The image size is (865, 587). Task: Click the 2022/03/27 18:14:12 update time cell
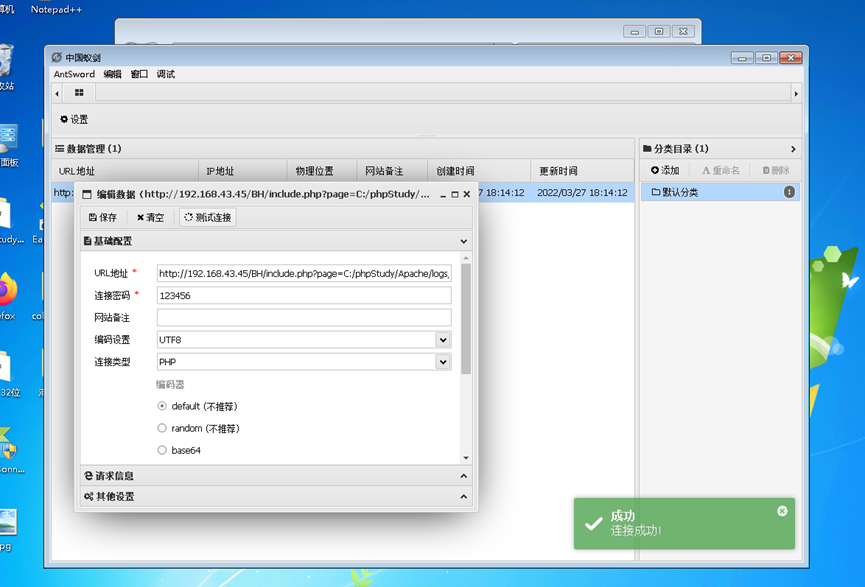[582, 193]
